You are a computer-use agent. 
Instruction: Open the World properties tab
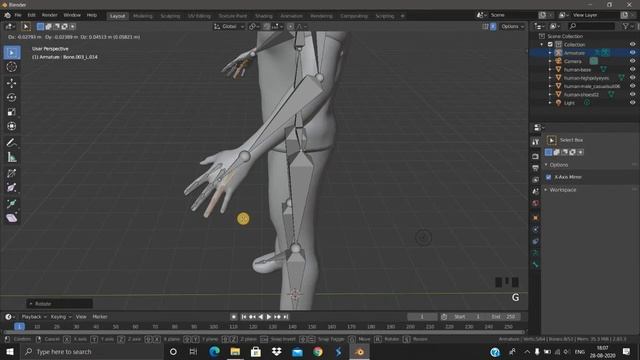point(536,203)
